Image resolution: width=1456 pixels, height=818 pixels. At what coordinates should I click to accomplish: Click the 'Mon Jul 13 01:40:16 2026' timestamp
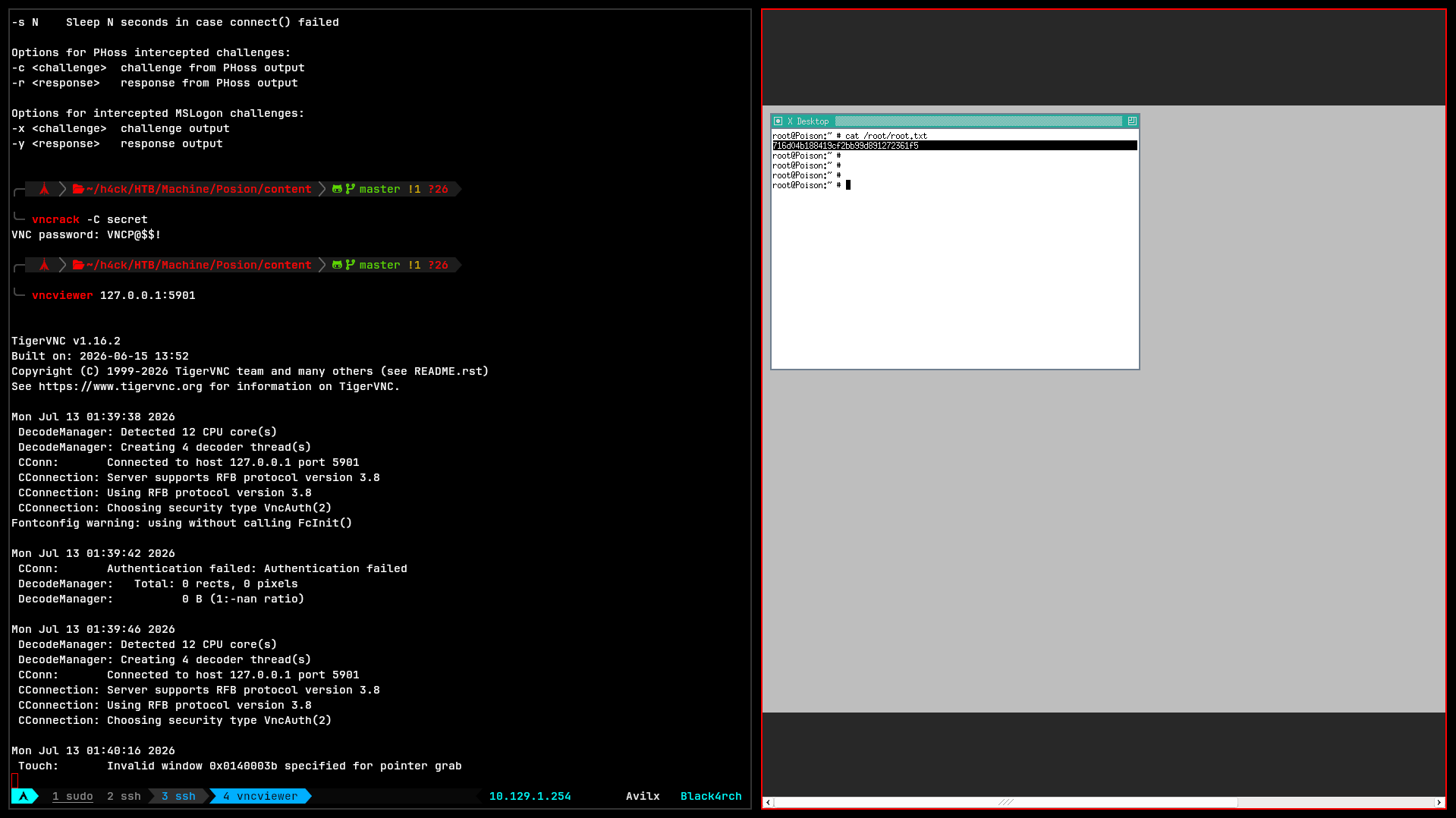[93, 750]
